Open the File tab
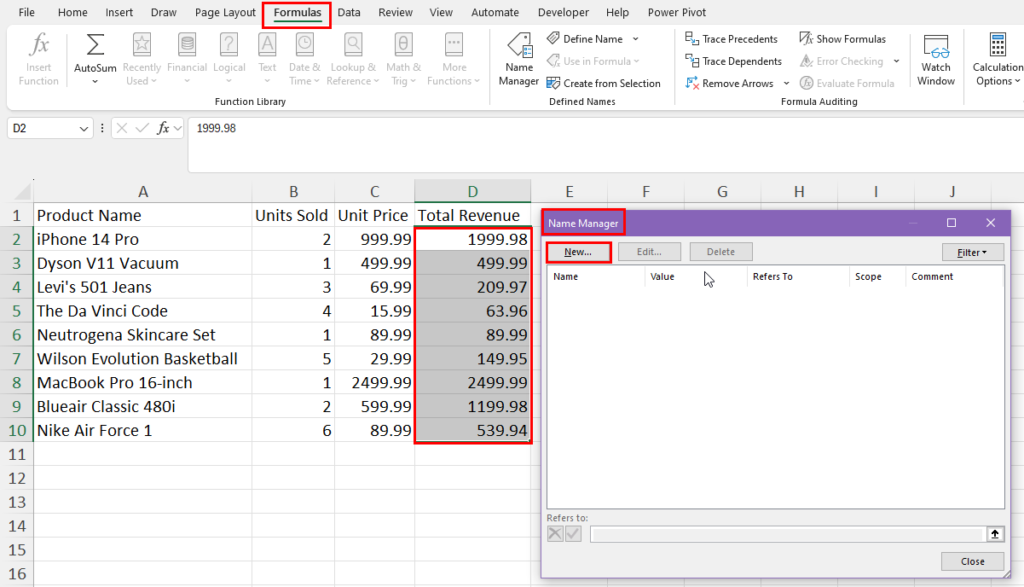 click(x=27, y=12)
